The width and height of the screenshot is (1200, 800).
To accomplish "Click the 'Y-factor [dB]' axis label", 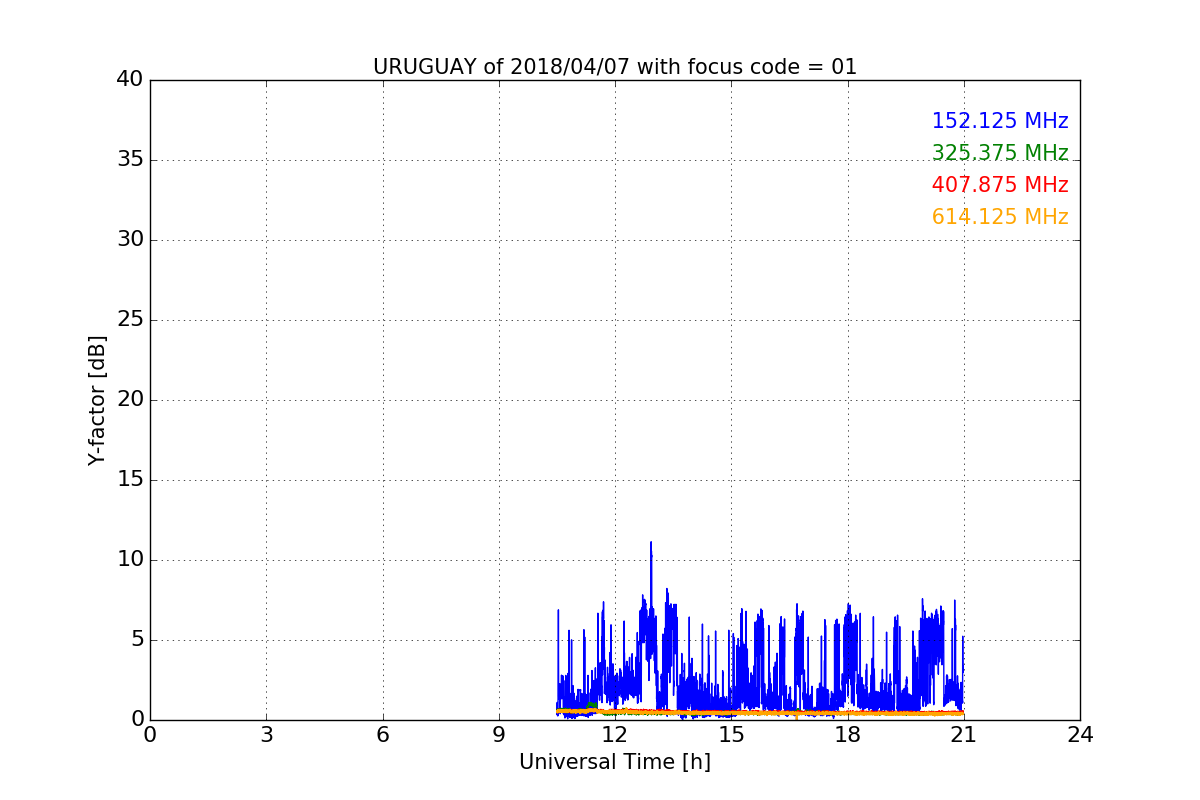I will [x=97, y=400].
